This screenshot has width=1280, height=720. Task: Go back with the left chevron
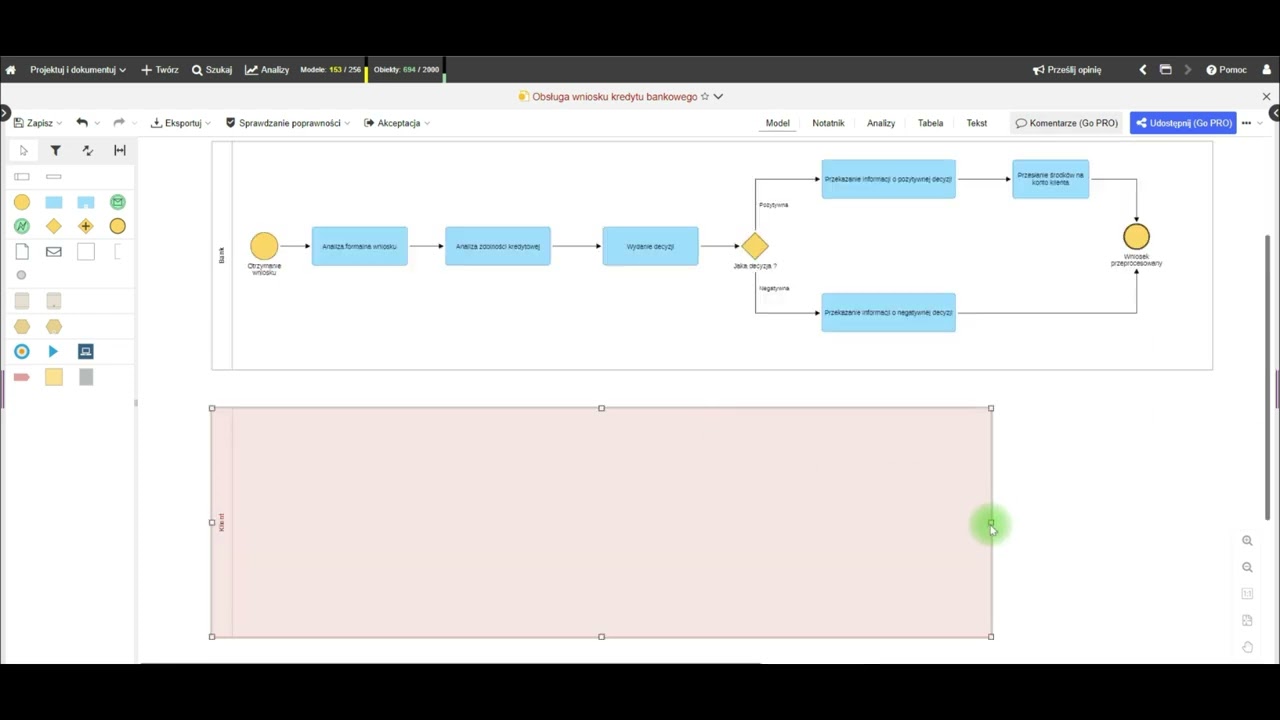pyautogui.click(x=1143, y=70)
